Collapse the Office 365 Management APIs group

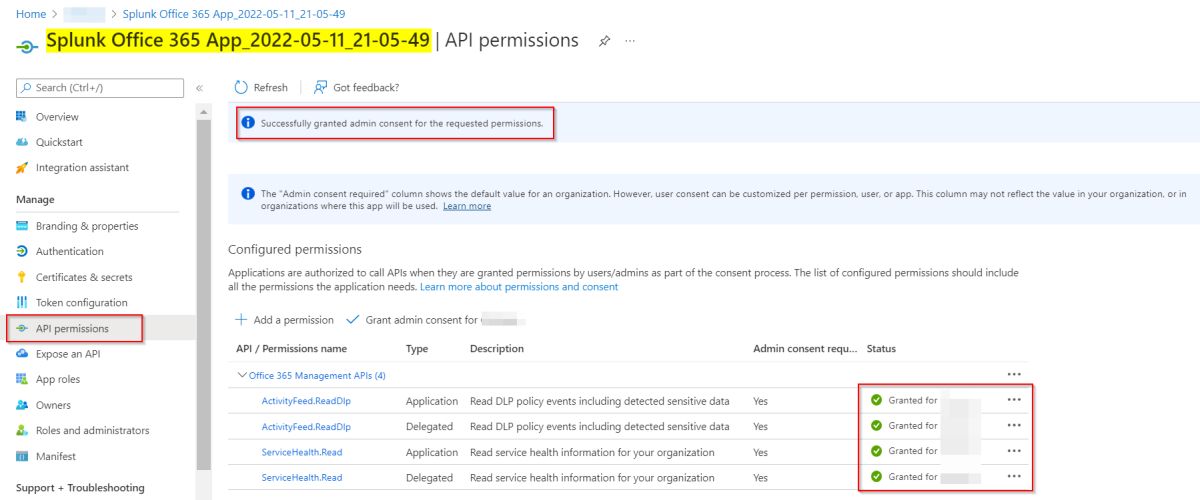point(241,375)
